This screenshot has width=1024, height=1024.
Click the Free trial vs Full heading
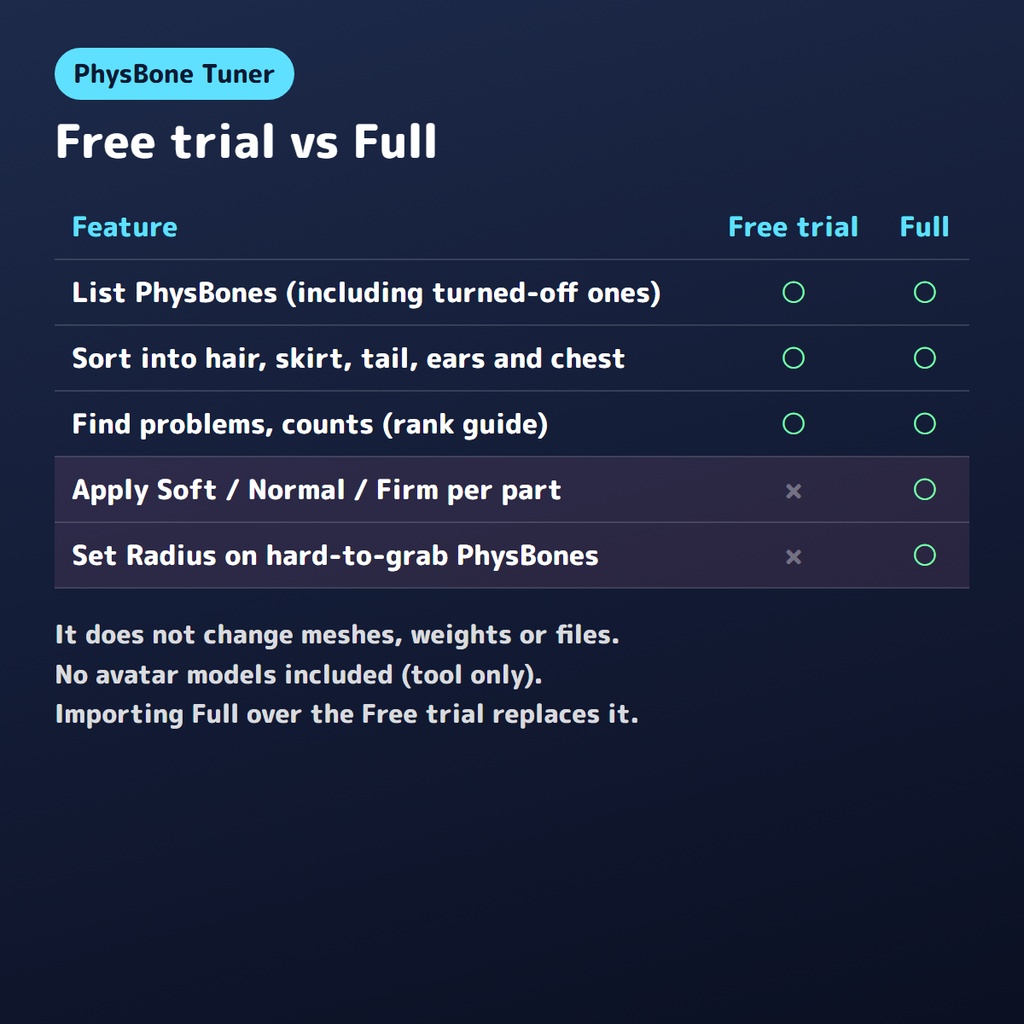(x=246, y=141)
